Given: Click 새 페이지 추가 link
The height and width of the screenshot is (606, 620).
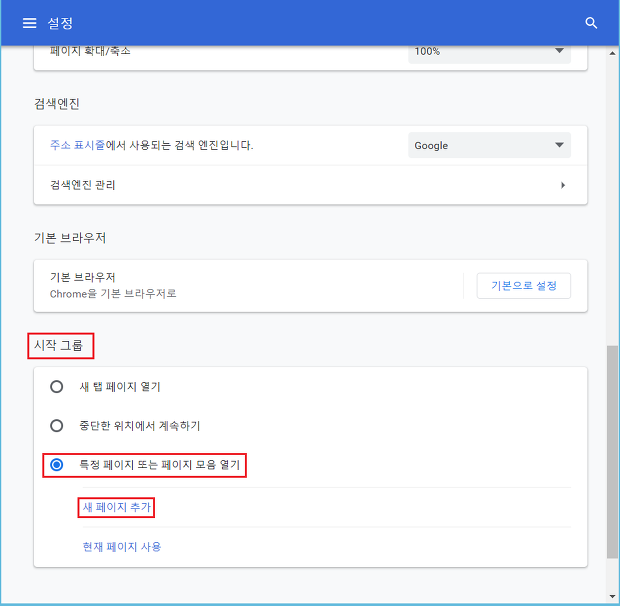Looking at the screenshot, I should point(117,507).
